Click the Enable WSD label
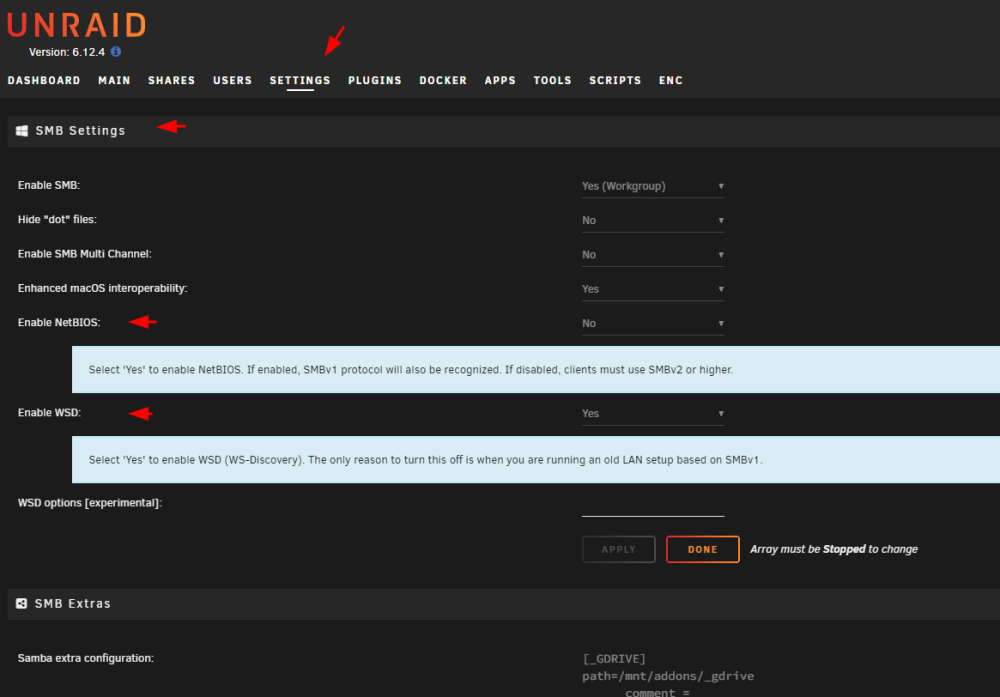This screenshot has width=1000, height=697. pos(50,413)
